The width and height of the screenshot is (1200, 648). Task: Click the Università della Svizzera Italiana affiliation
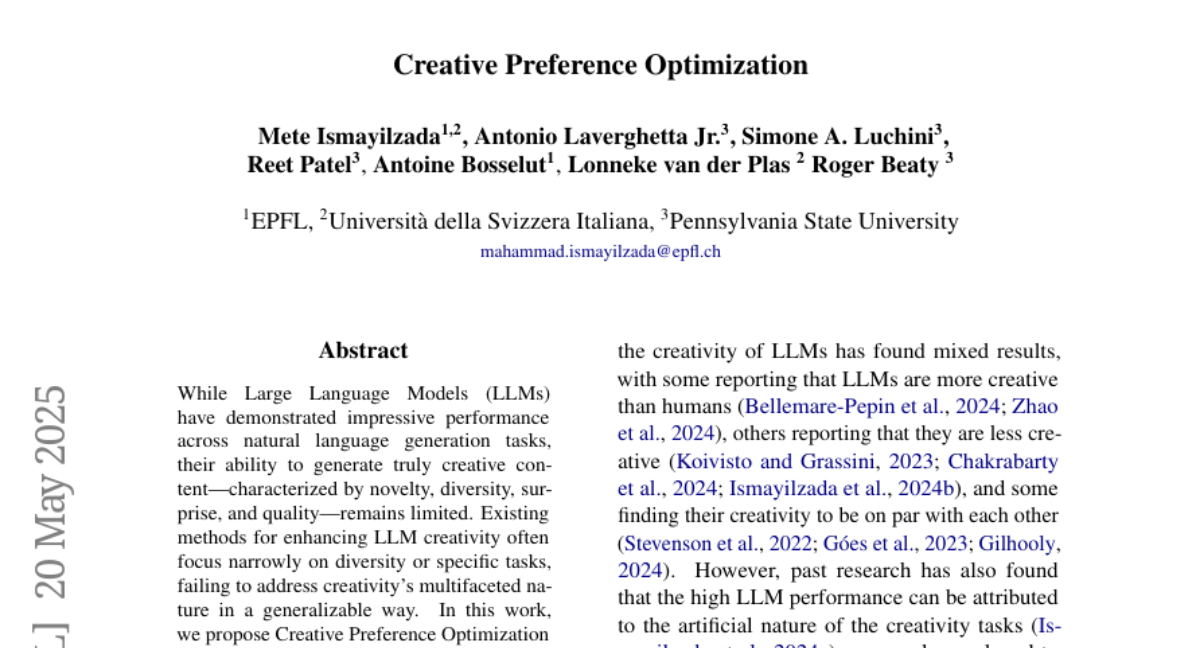(490, 221)
